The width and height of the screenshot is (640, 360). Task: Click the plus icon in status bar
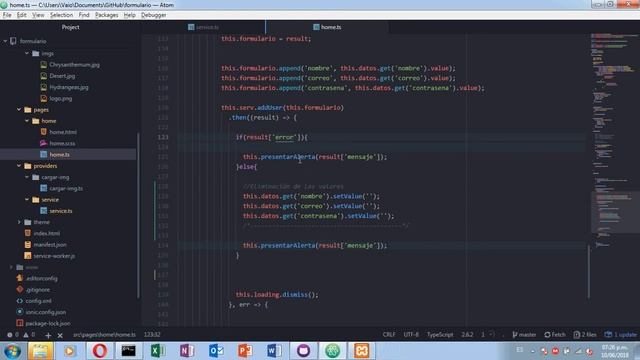[x=48, y=335]
